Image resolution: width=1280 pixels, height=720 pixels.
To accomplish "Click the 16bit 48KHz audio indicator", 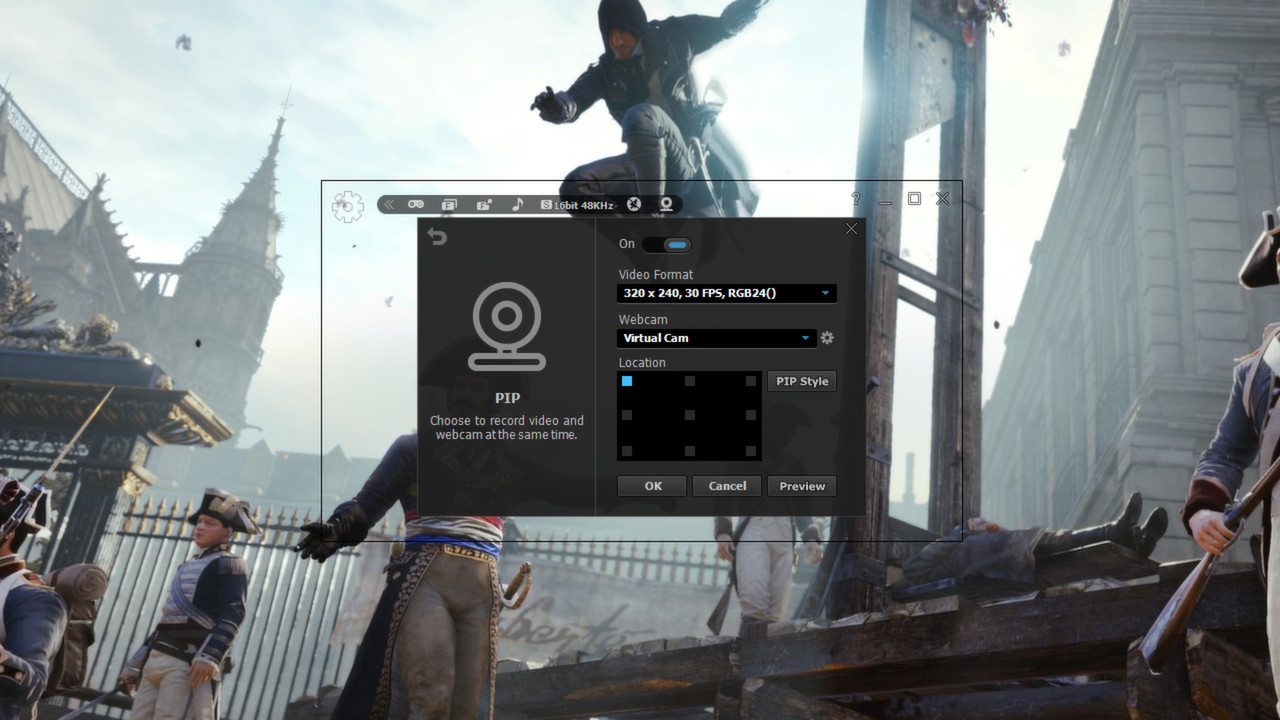I will click(578, 204).
